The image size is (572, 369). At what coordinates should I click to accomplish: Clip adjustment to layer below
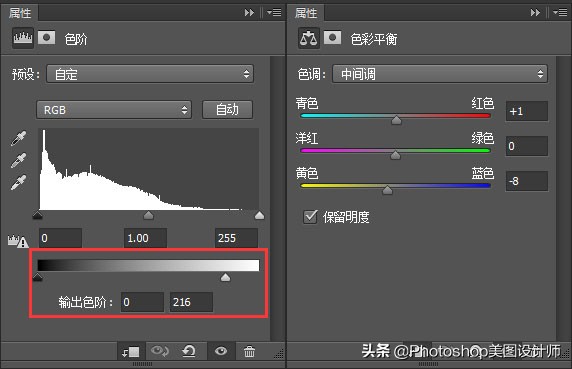[131, 352]
